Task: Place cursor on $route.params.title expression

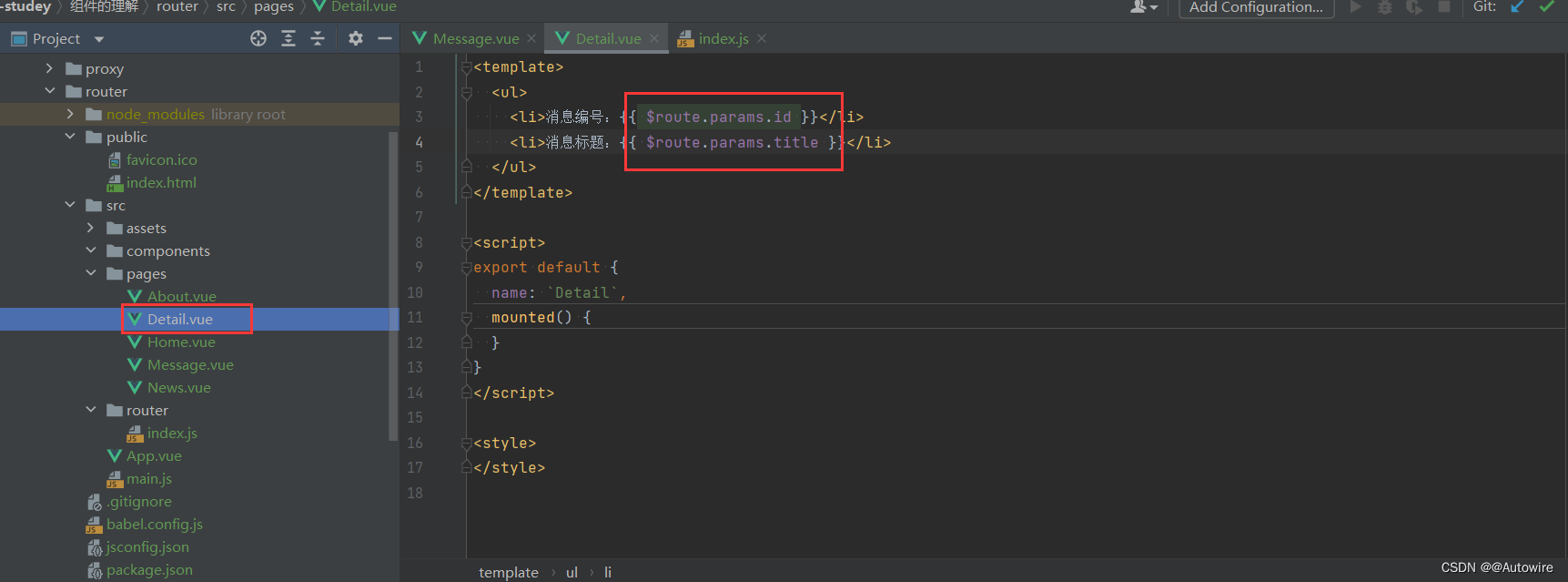Action: coord(732,142)
